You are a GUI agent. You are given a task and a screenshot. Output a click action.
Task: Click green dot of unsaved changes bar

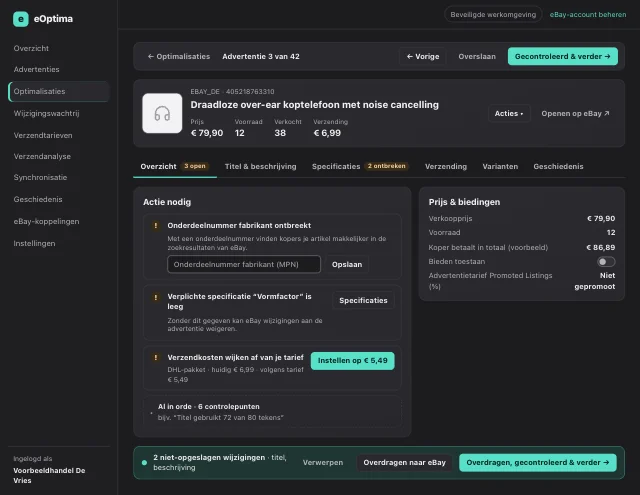(x=144, y=463)
